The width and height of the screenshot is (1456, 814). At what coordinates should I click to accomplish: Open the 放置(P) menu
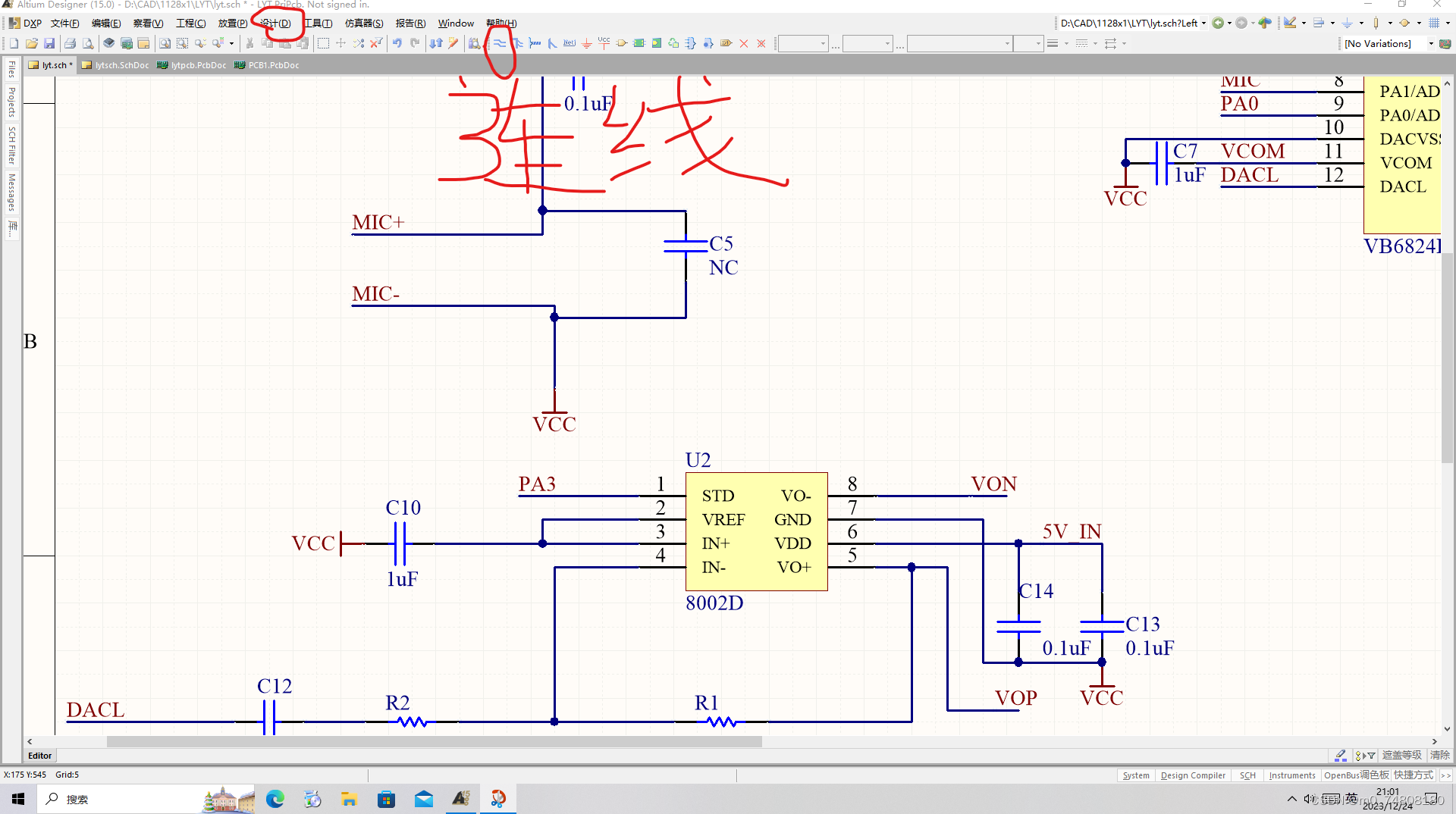coord(232,23)
